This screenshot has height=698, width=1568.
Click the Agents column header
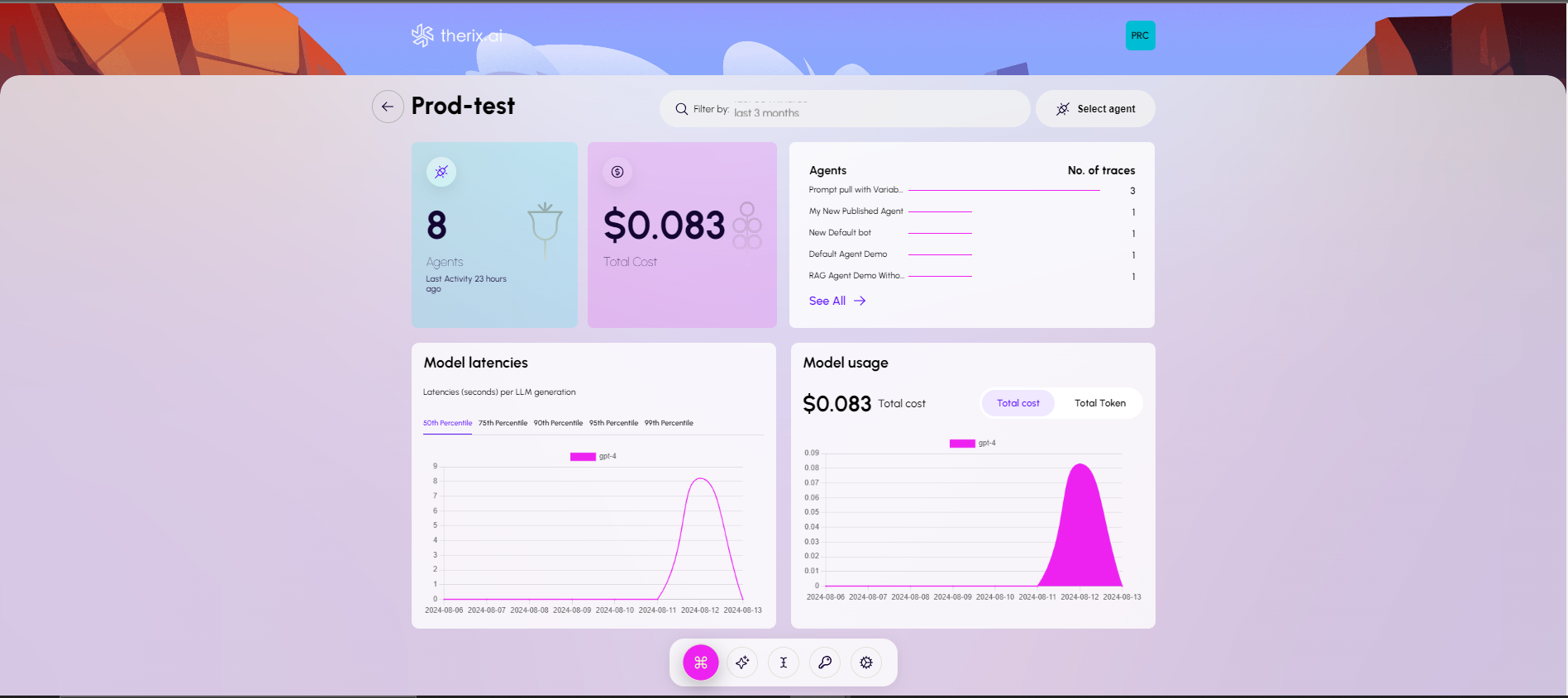[x=827, y=170]
